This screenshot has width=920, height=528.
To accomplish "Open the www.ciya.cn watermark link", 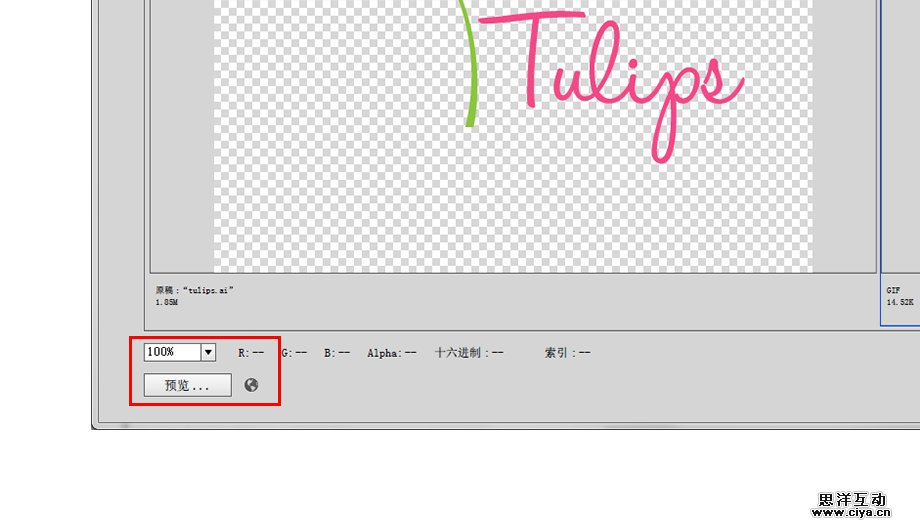I will [x=851, y=513].
